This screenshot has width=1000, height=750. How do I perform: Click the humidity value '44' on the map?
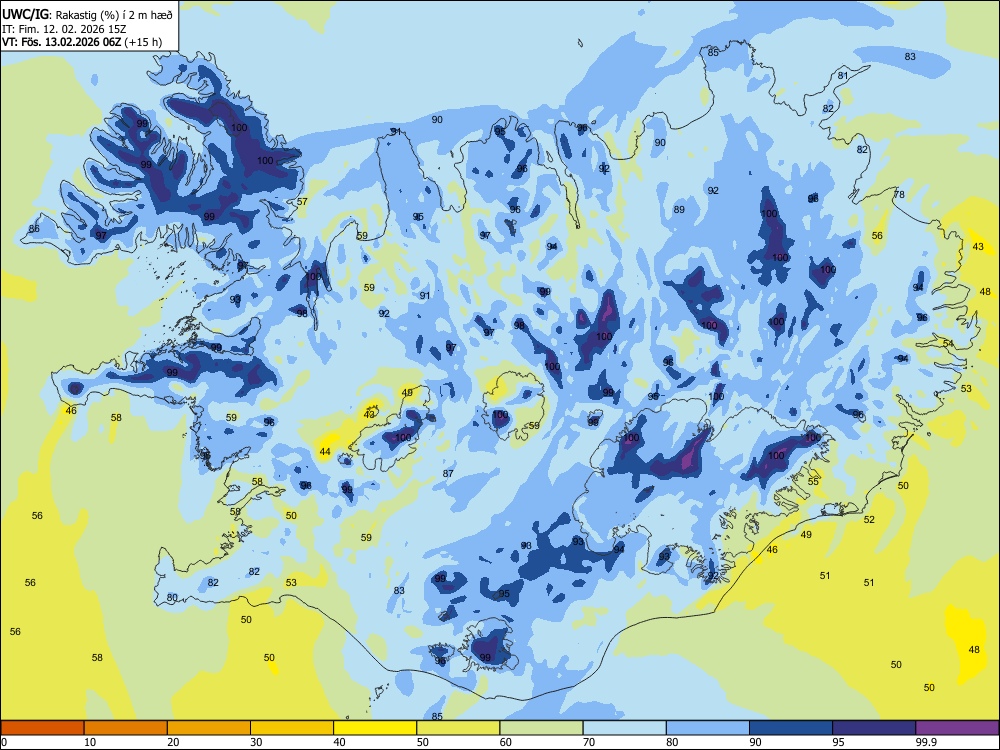point(325,452)
